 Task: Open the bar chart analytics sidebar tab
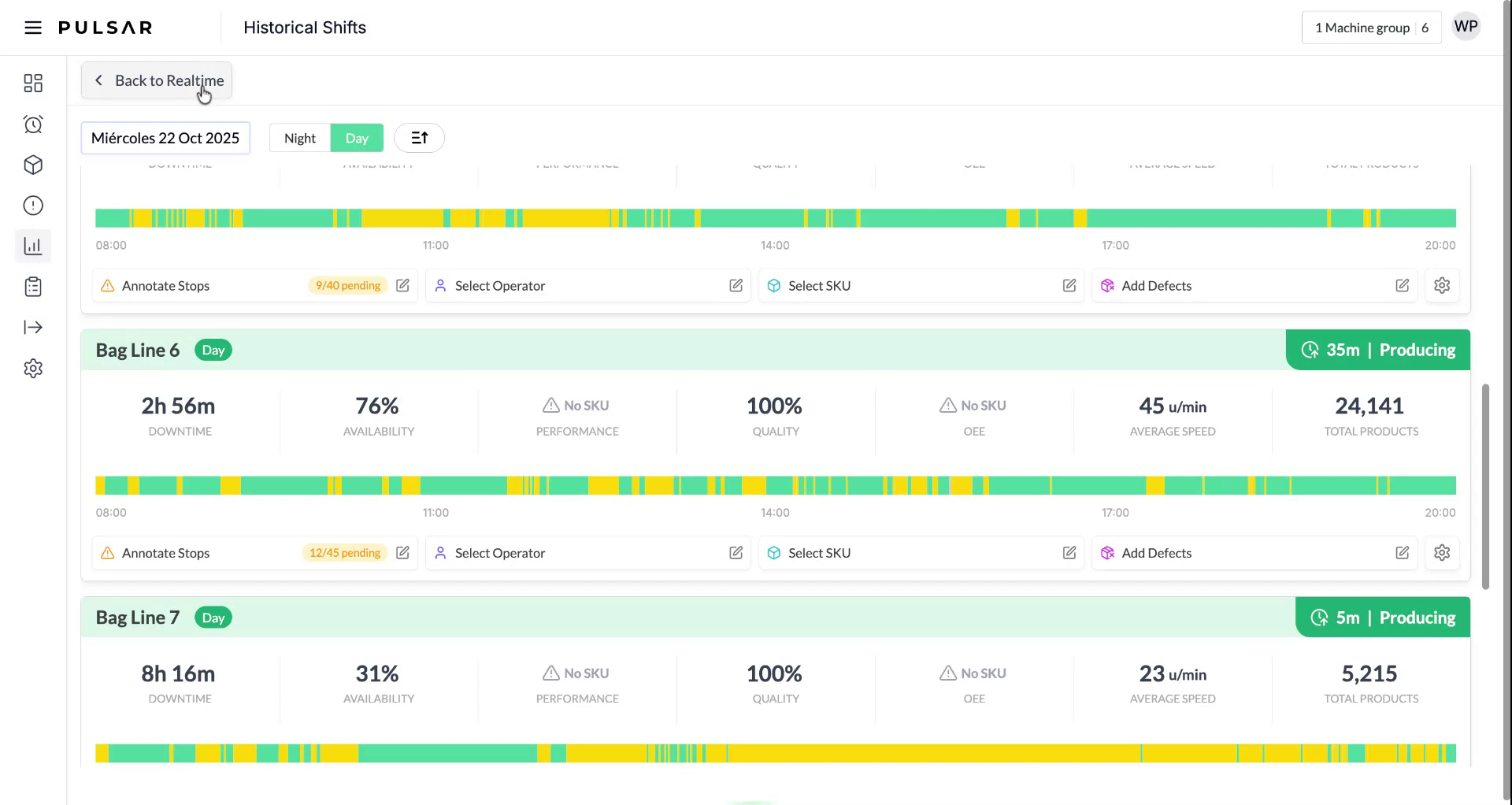coord(33,247)
